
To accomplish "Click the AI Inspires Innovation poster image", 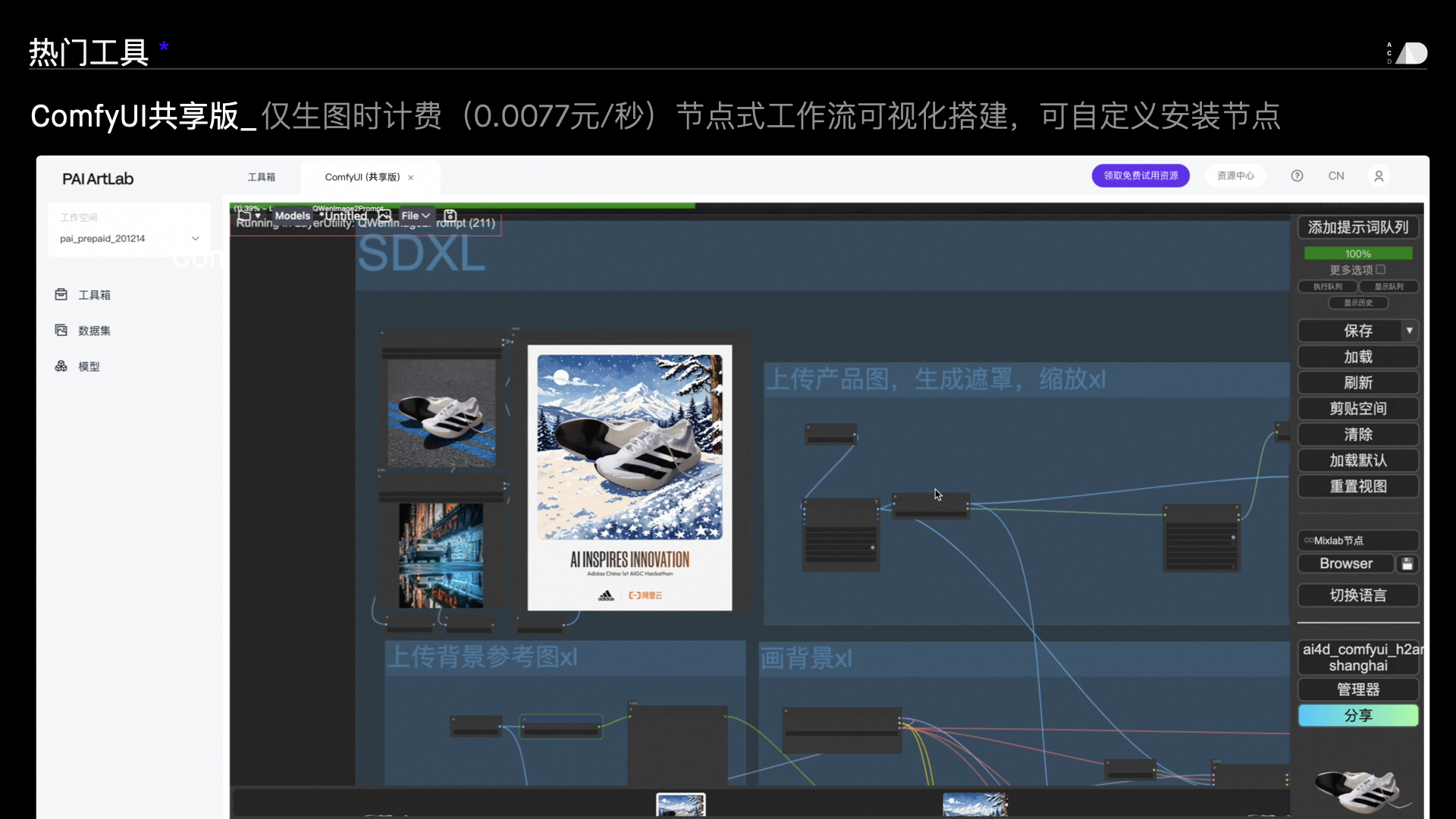I will click(x=629, y=478).
